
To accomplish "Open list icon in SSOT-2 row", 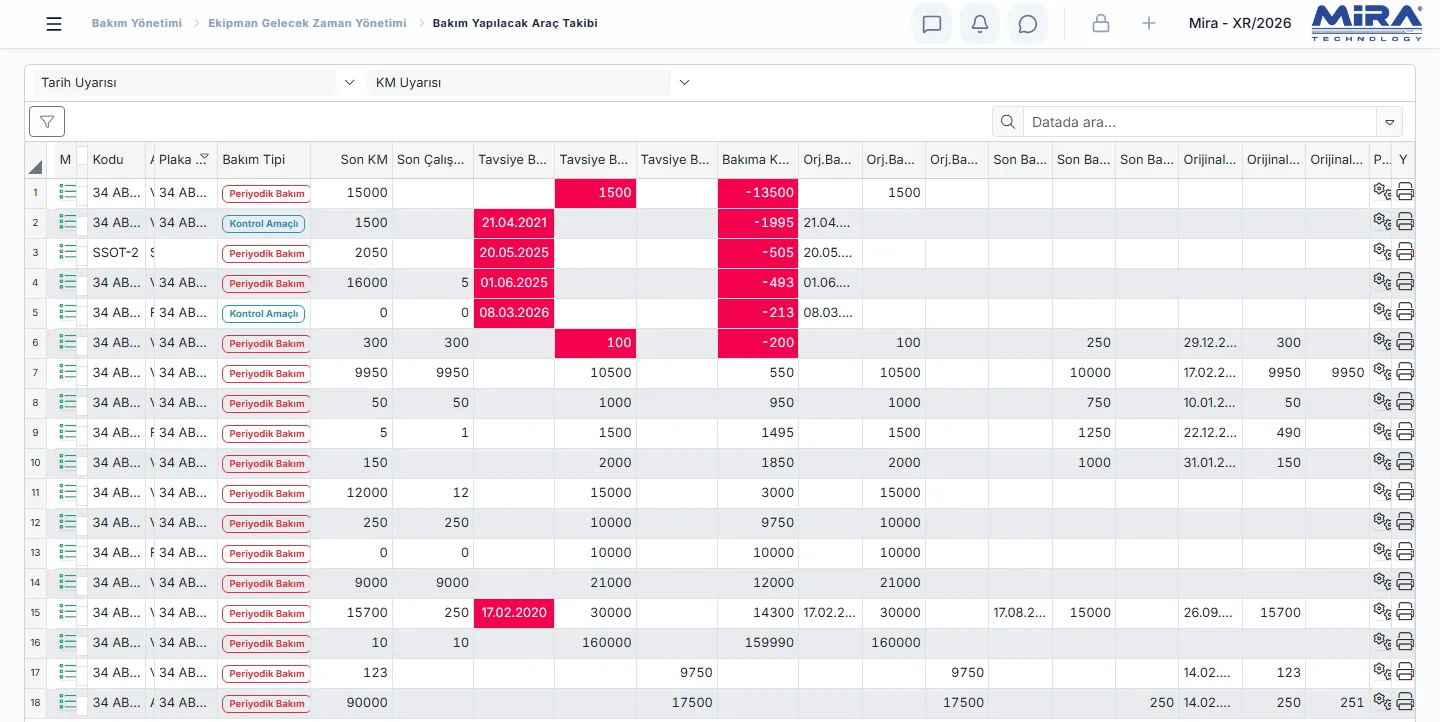I will (68, 252).
